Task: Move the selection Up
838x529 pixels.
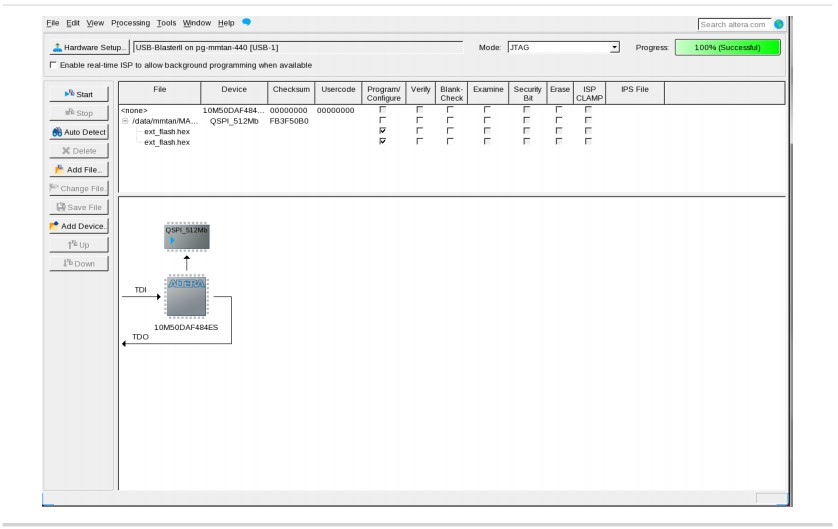Action: (x=79, y=245)
